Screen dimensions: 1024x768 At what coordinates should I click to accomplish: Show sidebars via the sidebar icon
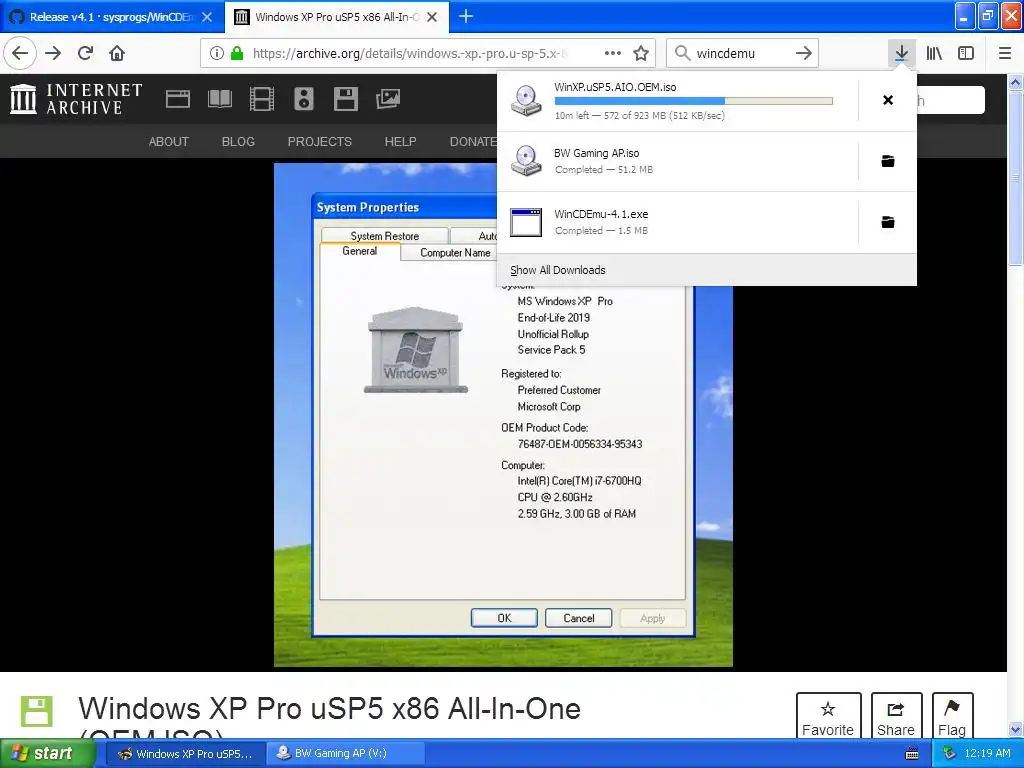point(966,53)
